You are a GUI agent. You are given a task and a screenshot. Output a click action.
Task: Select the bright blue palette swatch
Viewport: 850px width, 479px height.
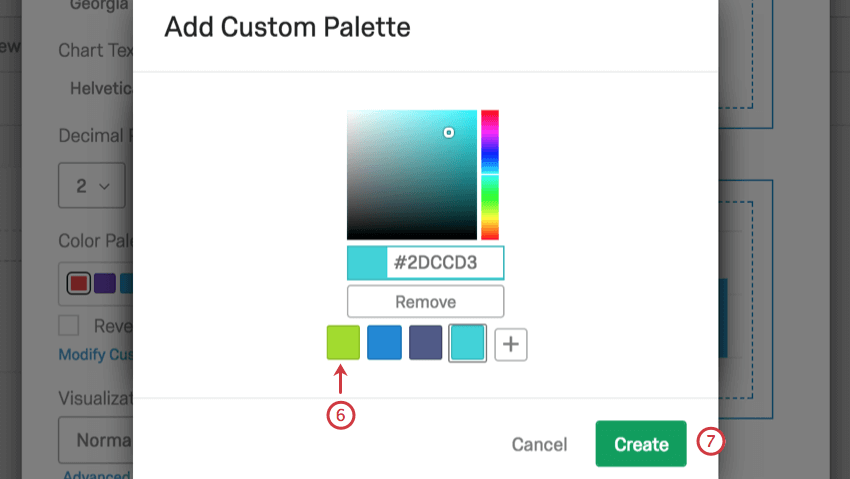pyautogui.click(x=384, y=343)
